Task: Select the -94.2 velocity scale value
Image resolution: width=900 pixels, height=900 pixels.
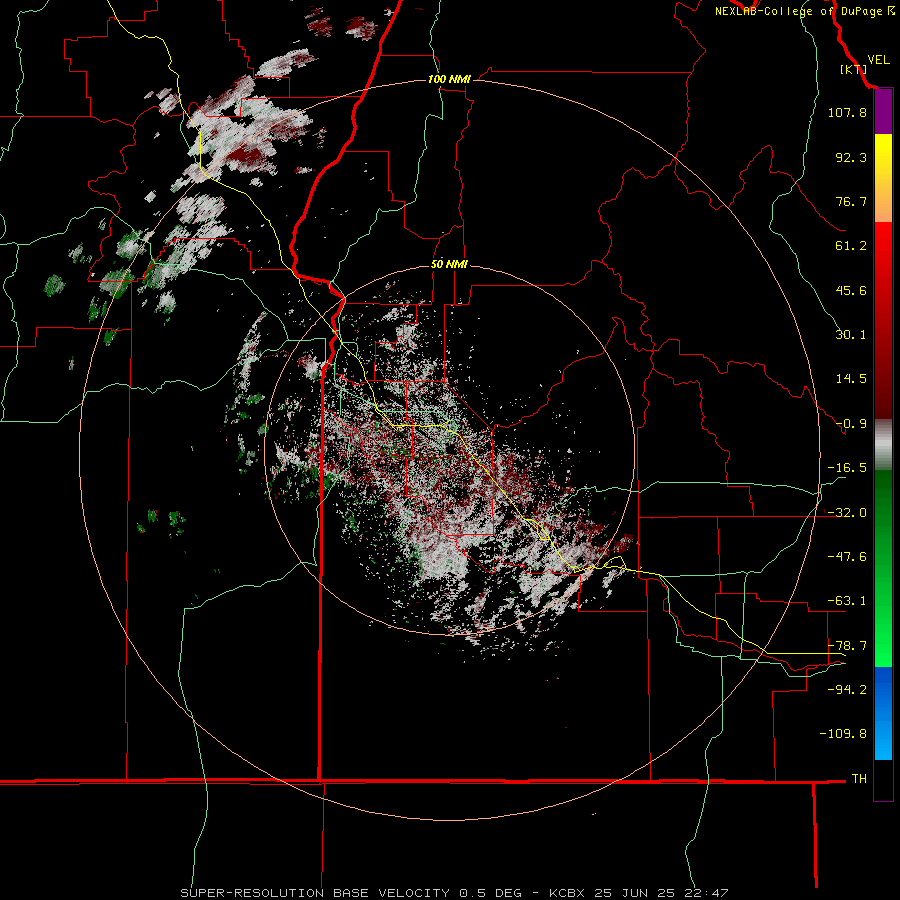Action: [x=847, y=689]
